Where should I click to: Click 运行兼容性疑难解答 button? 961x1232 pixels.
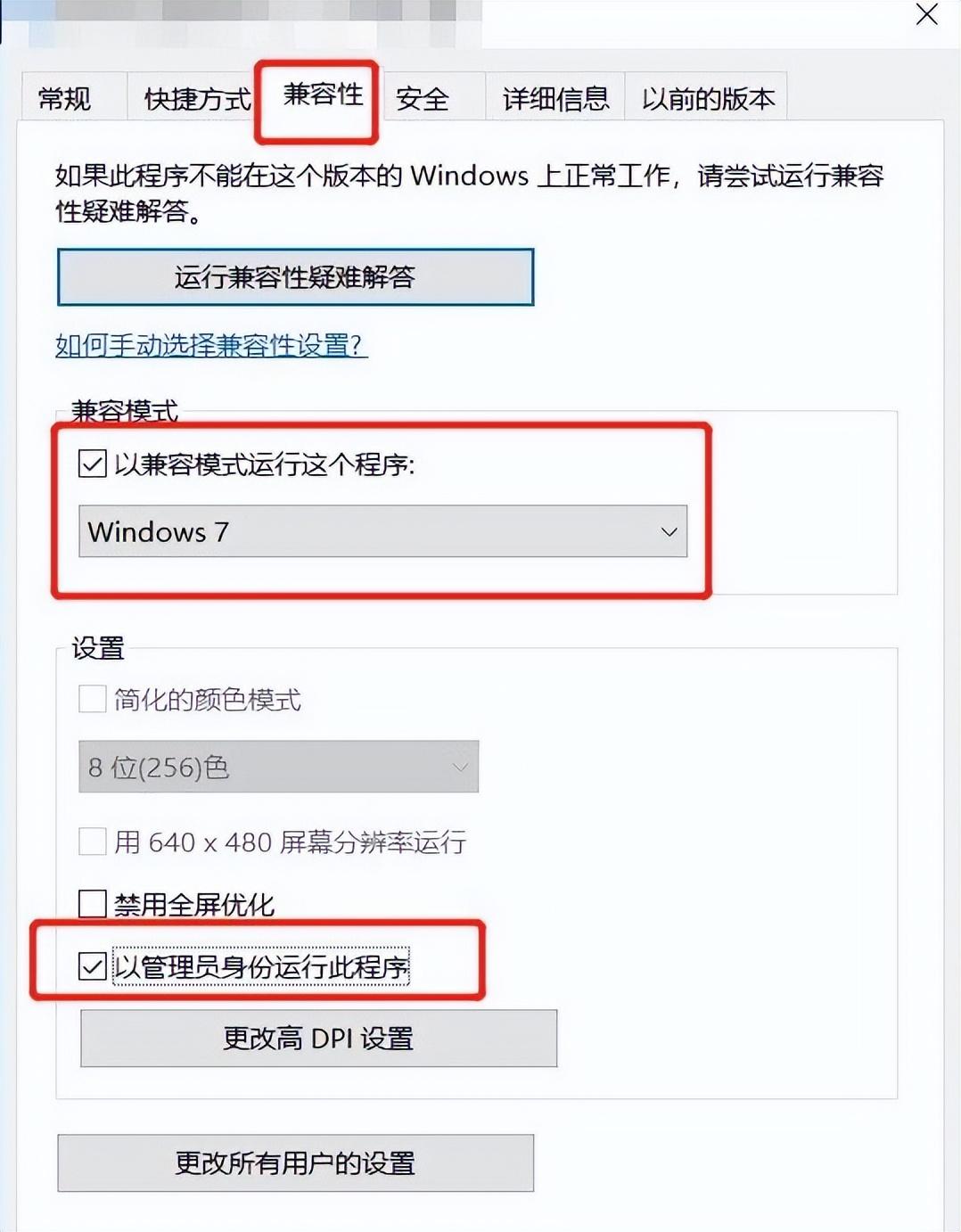[x=295, y=277]
